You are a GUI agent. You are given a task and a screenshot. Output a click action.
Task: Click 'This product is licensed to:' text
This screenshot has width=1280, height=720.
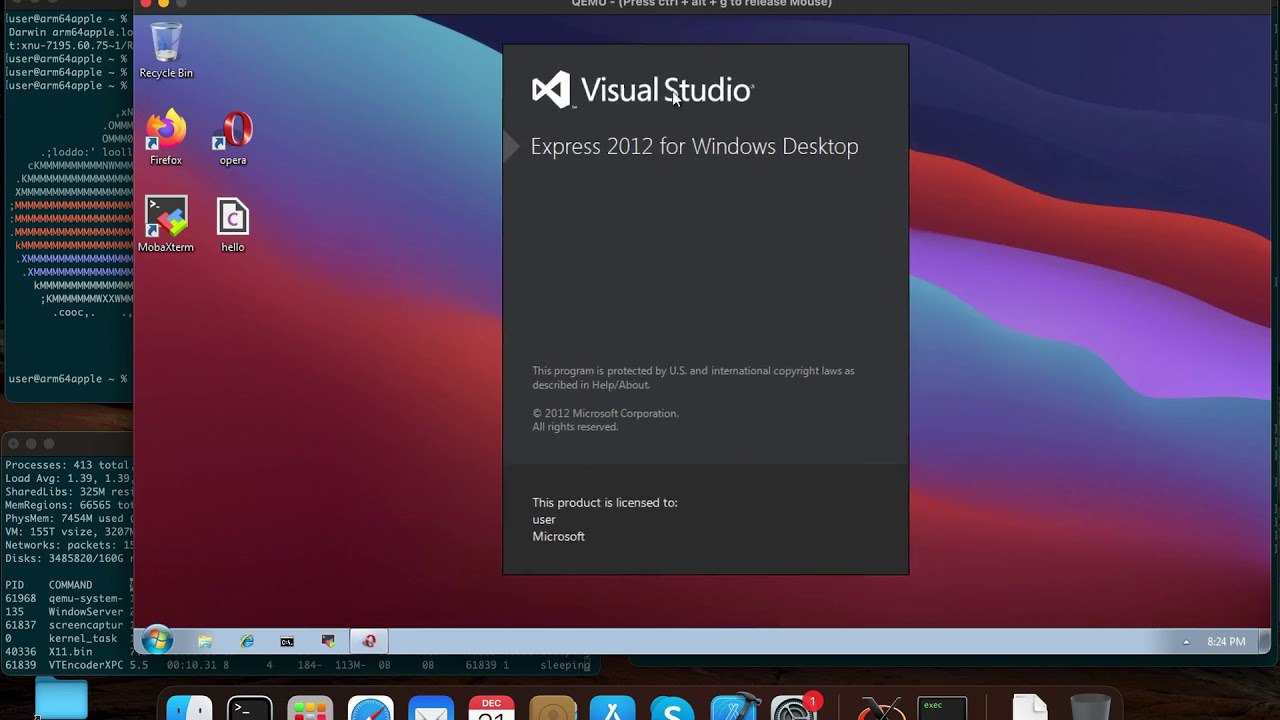[605, 503]
